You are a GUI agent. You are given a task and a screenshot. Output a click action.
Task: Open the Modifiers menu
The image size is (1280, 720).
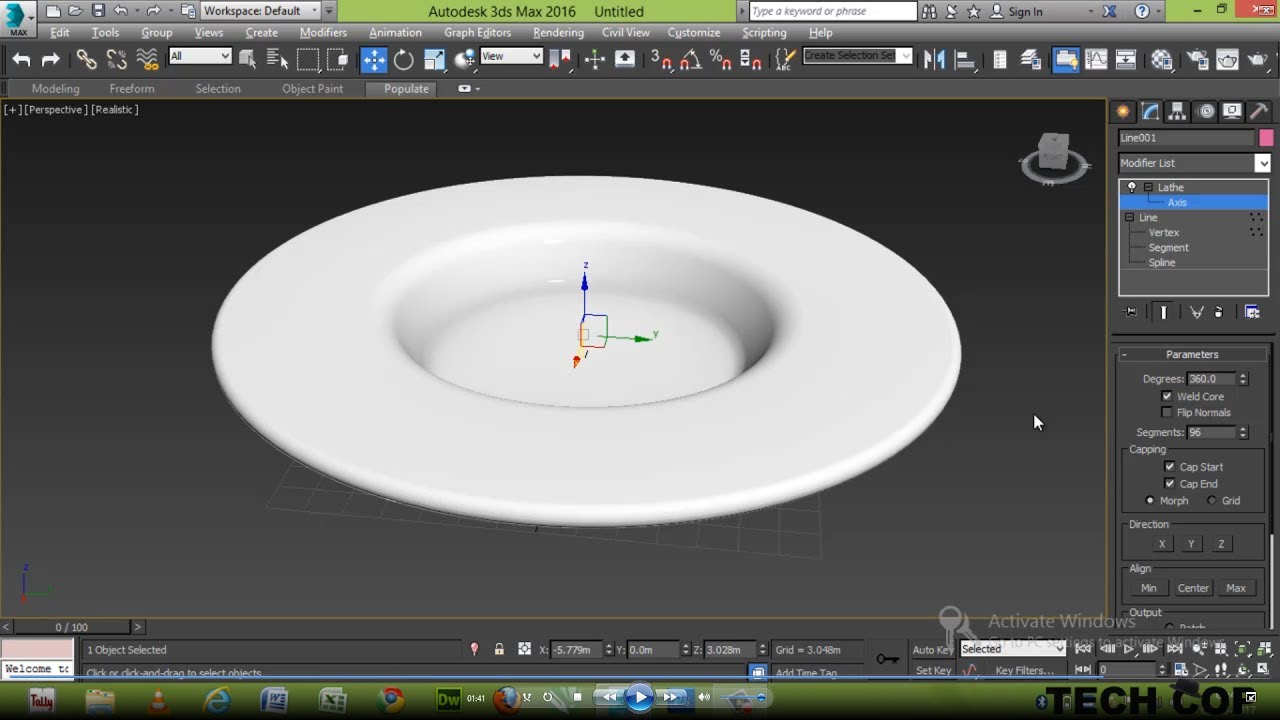(x=323, y=32)
